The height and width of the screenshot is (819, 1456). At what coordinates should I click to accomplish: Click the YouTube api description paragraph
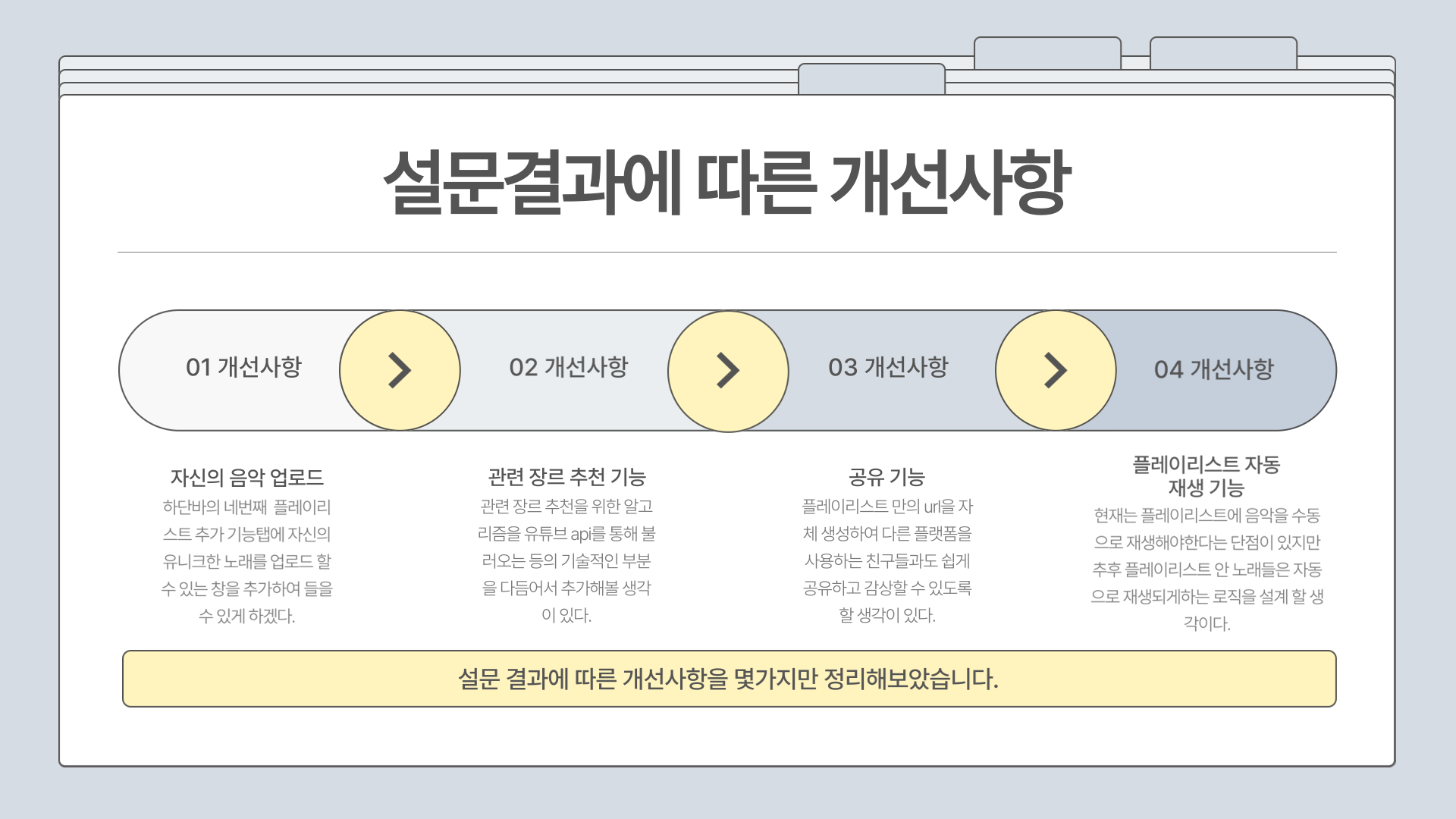coord(566,561)
